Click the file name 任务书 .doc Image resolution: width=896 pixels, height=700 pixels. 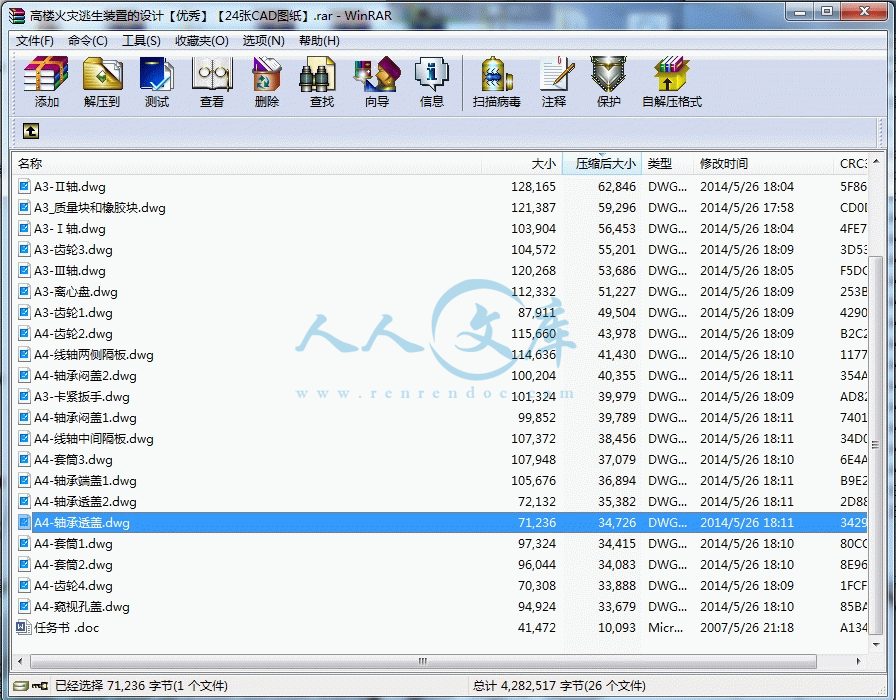(66, 627)
